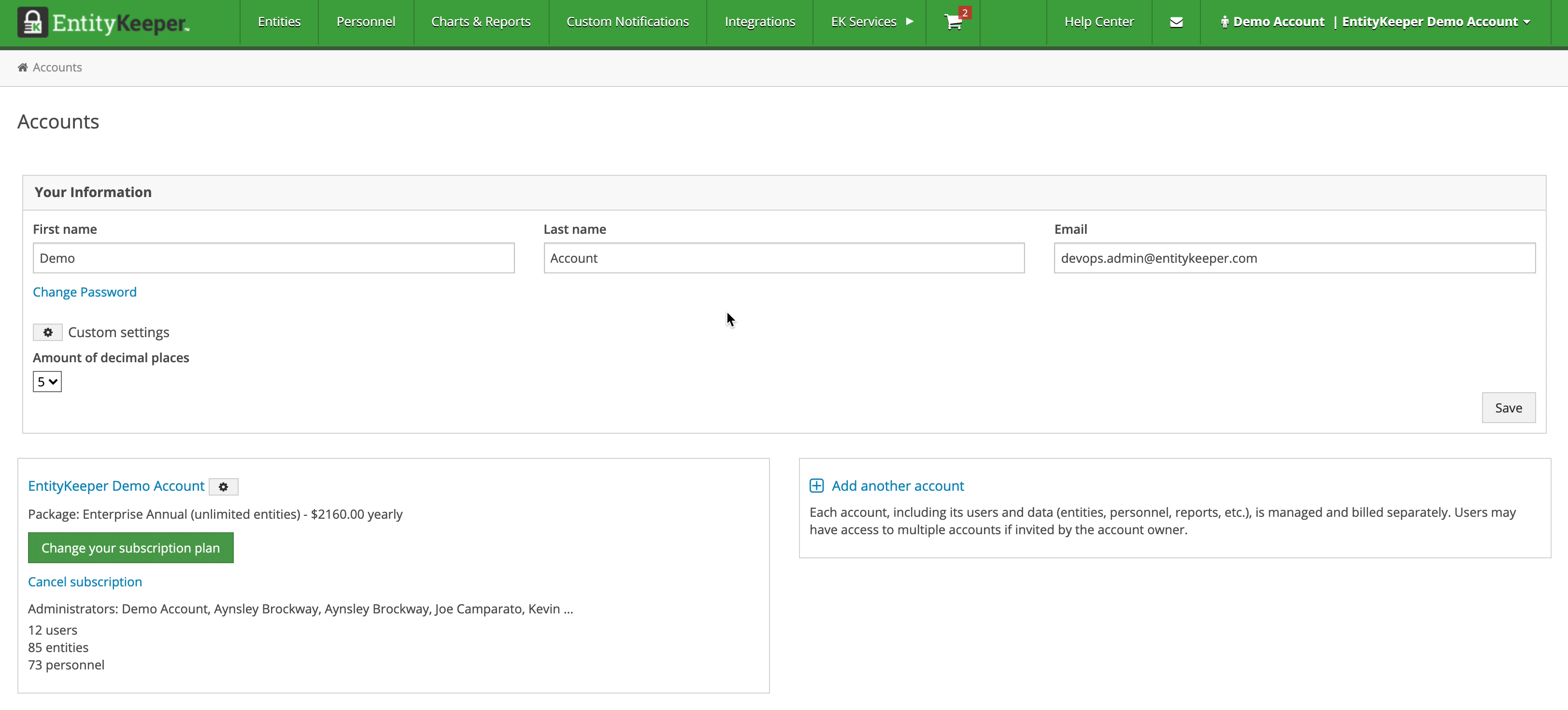Click gear icon beside EntityKeeper Demo Account
Screen dimensions: 1568x710
(x=223, y=486)
